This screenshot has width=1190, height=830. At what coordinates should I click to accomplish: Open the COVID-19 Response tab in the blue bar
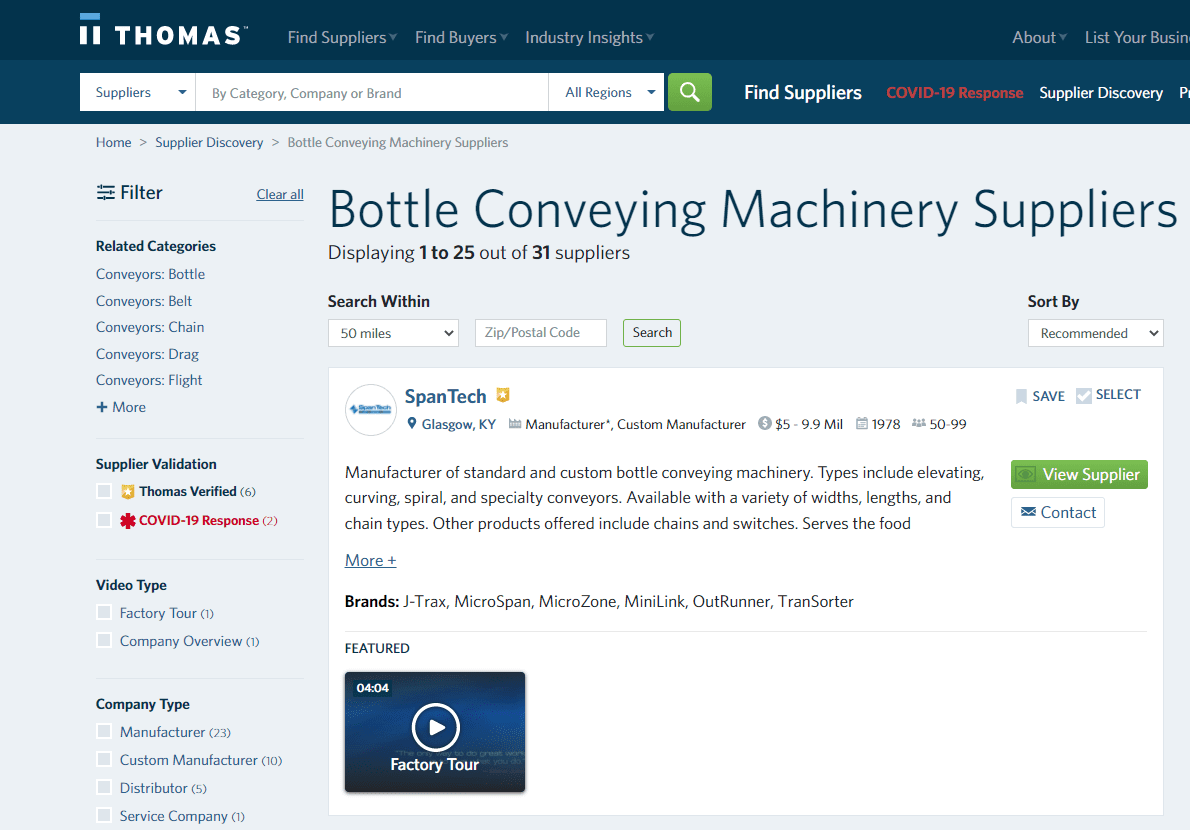click(955, 93)
